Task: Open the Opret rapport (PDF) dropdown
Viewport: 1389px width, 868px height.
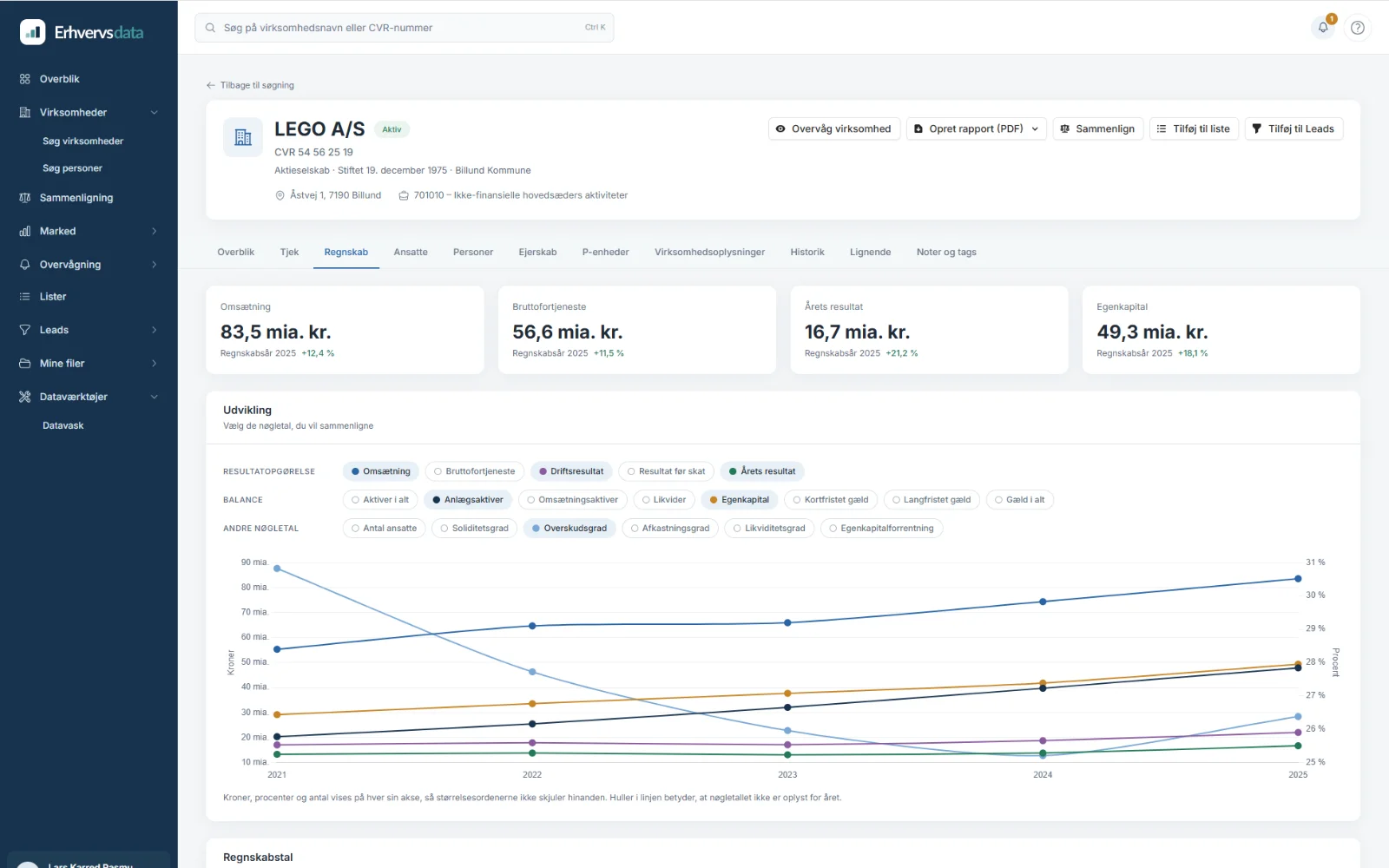Action: 977,128
